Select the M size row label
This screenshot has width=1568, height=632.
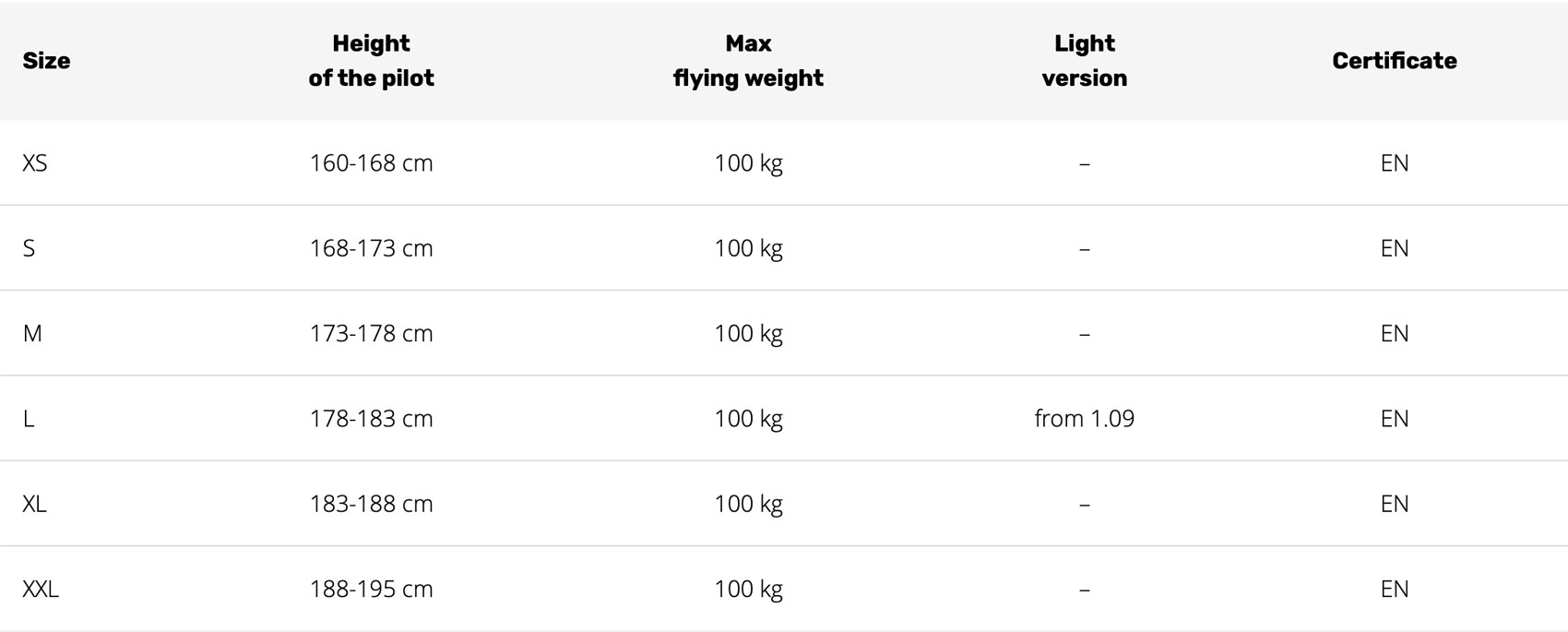[x=32, y=333]
